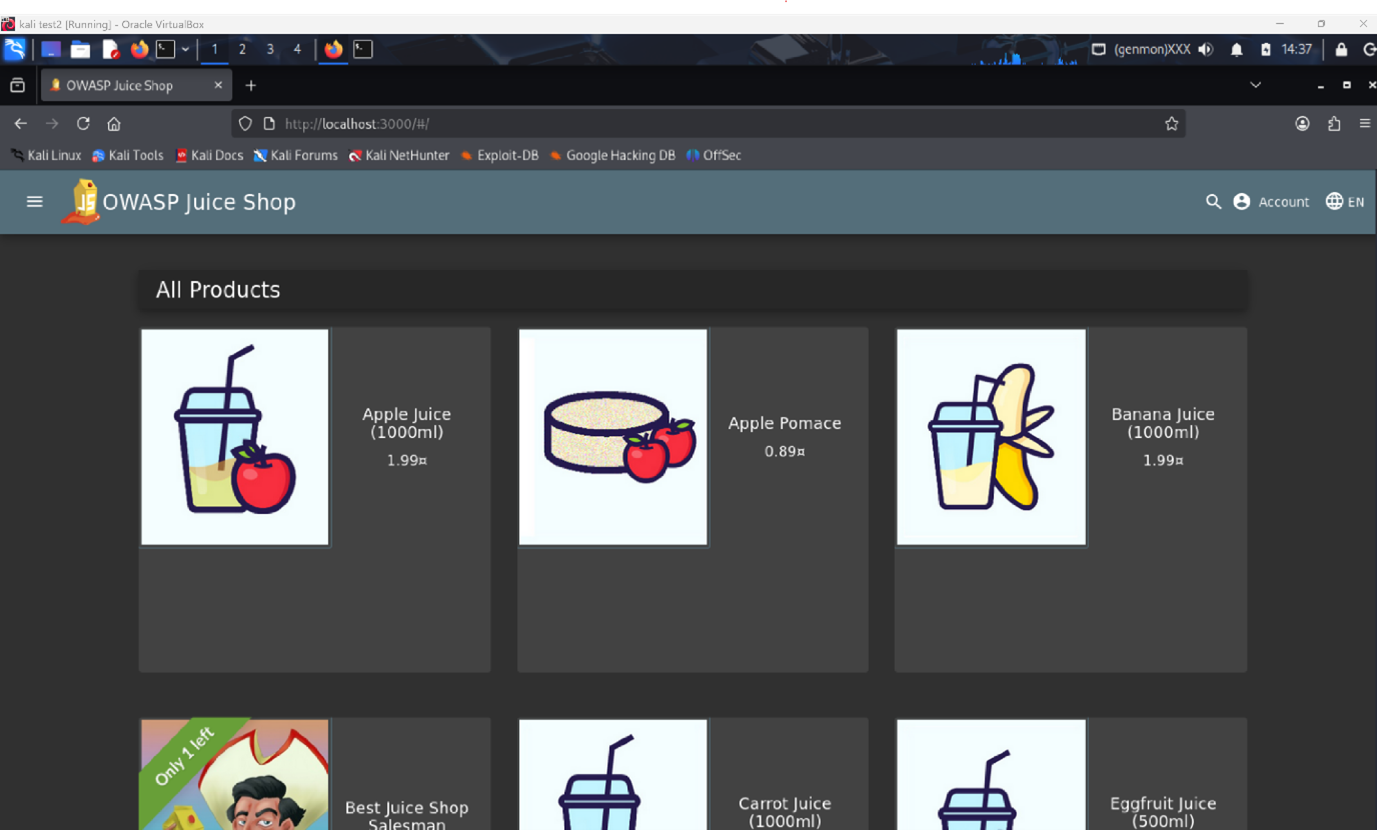The height and width of the screenshot is (830, 1377).
Task: Switch to workspace 2 in panel
Action: click(x=242, y=49)
